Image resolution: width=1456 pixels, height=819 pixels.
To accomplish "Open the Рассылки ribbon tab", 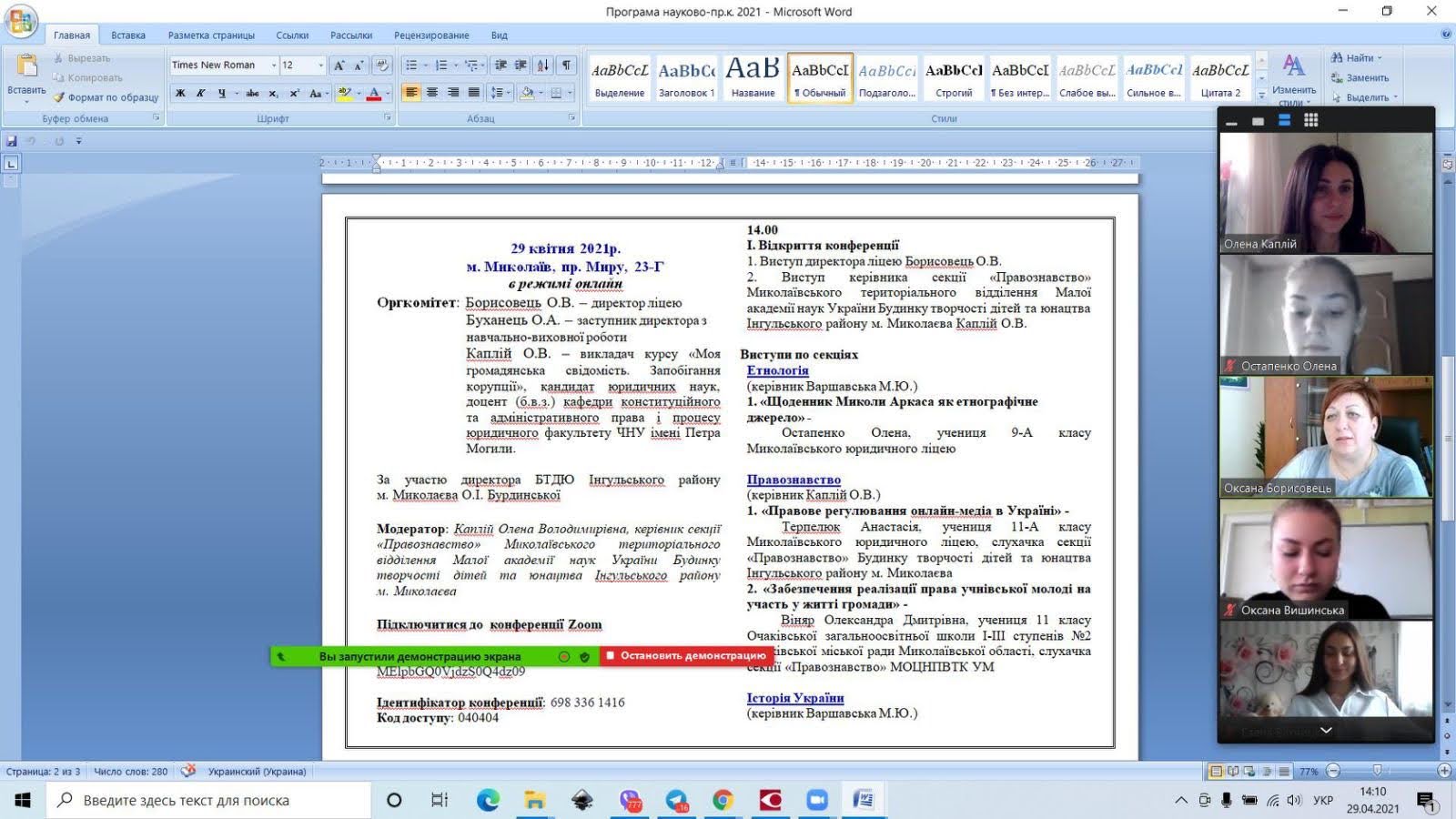I will [x=351, y=35].
